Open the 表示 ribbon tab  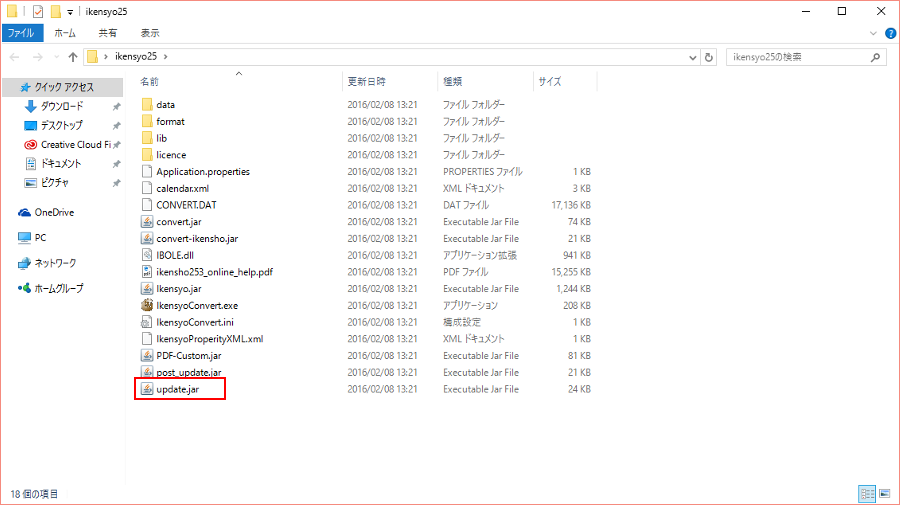pos(150,33)
